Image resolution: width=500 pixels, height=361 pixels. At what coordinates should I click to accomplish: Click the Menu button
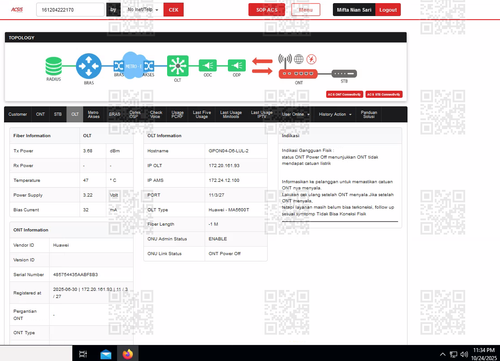click(306, 10)
